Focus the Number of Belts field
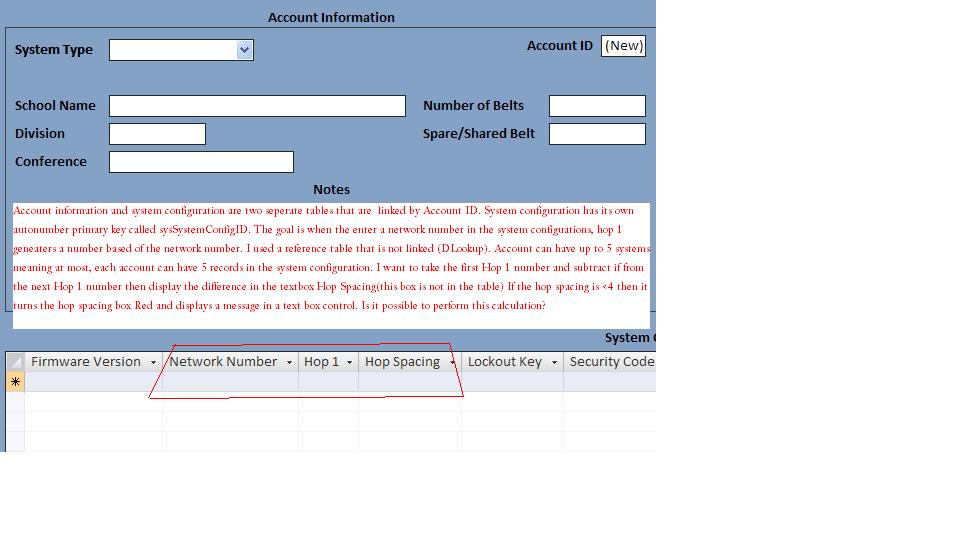Image resolution: width=960 pixels, height=540 pixels. (x=597, y=106)
